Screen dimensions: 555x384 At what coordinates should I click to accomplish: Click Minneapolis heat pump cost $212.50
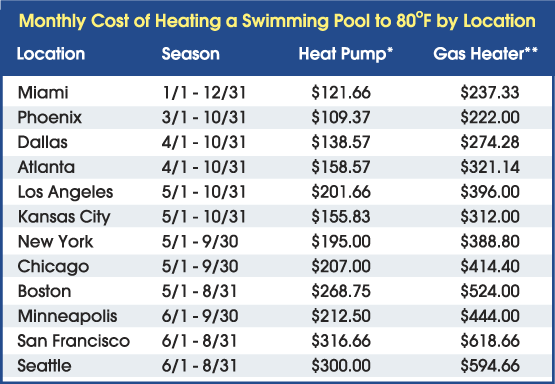341,316
